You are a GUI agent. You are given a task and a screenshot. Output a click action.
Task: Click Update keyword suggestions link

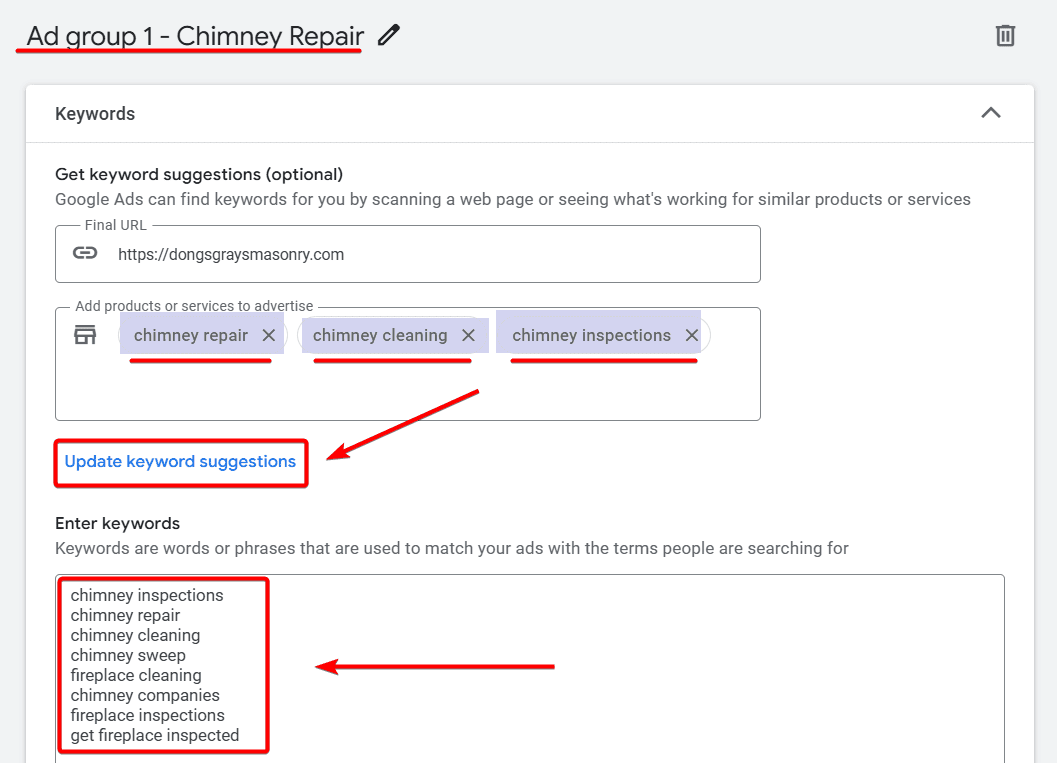(x=180, y=461)
